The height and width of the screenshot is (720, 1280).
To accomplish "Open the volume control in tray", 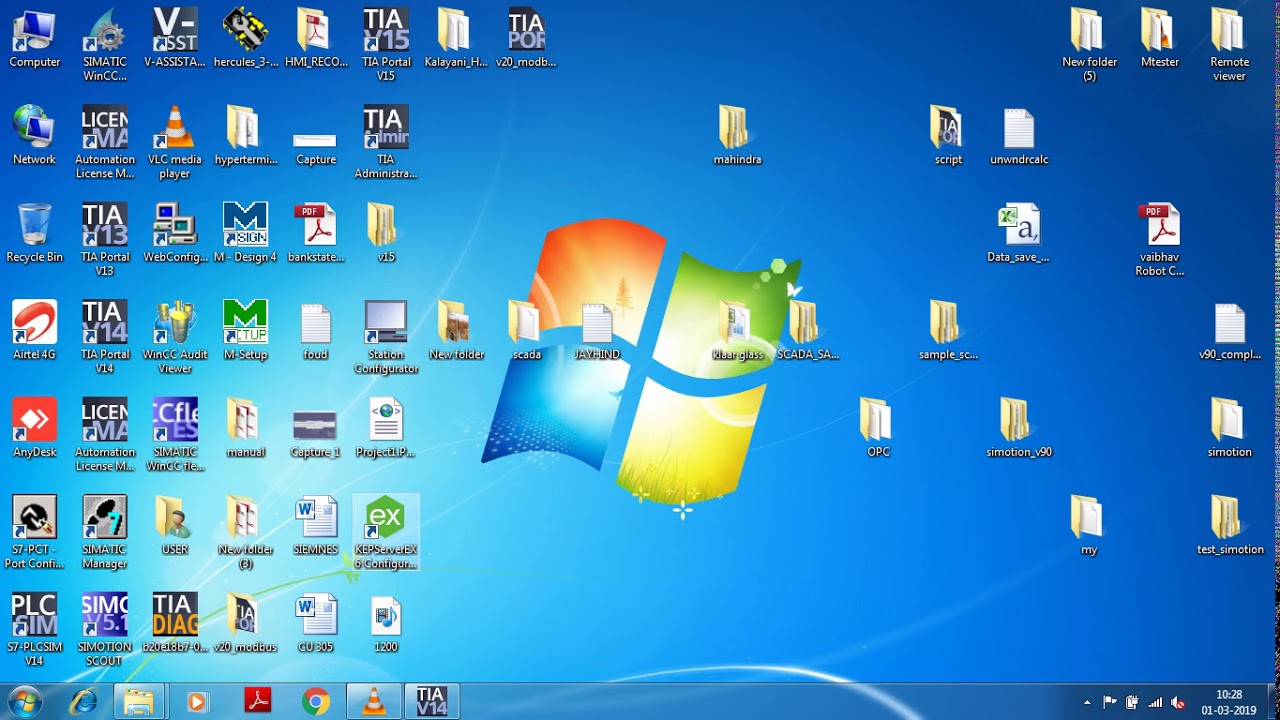I will [1178, 702].
